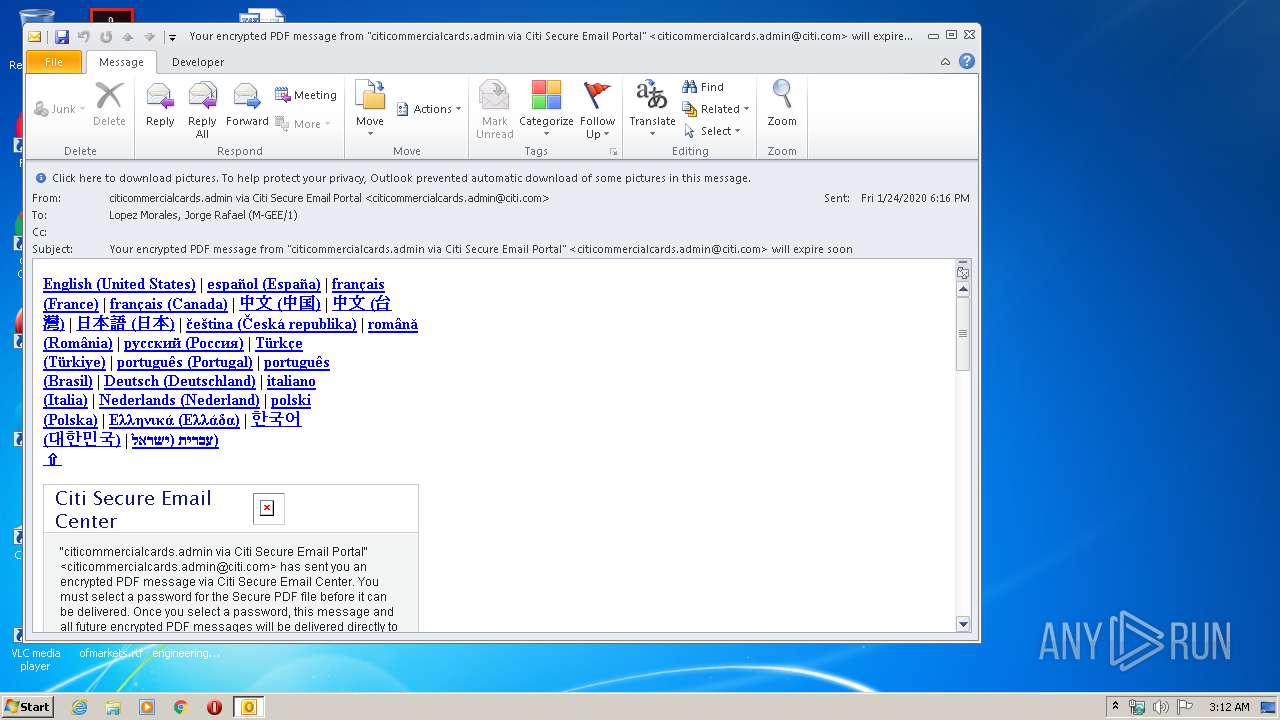Click the Subject line text
This screenshot has width=1280, height=720.
point(481,249)
